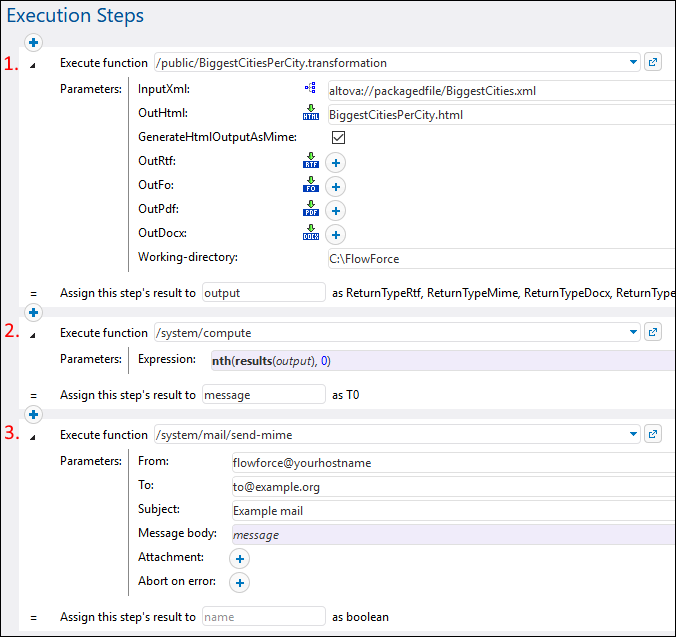The width and height of the screenshot is (676, 637).
Task: Add the Abort on error parameter
Action: coord(241,582)
